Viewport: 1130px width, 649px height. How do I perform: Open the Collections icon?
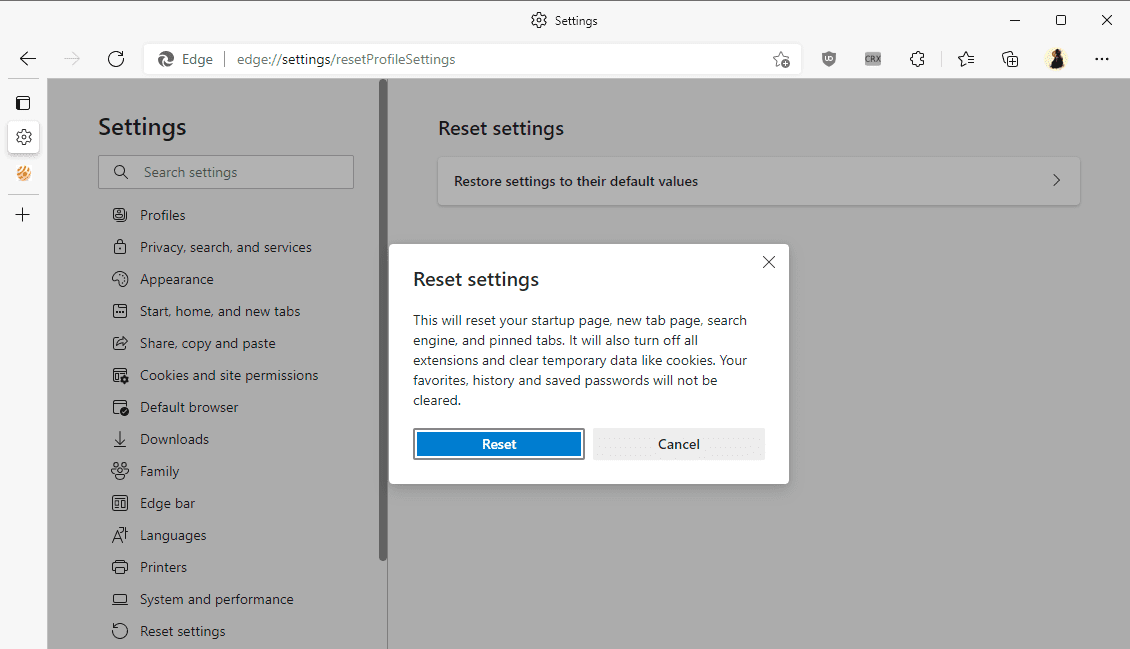1010,59
